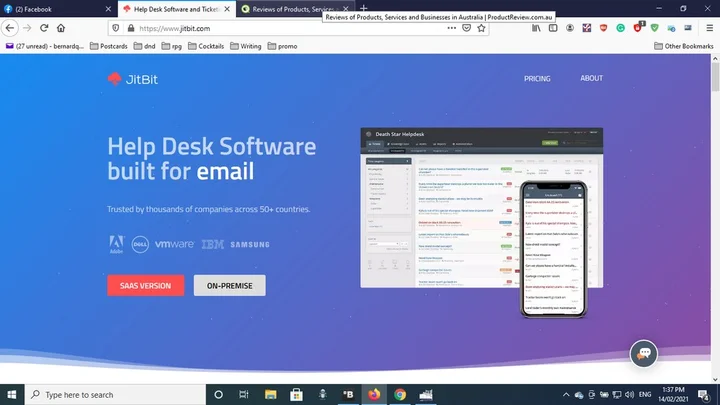Click the browser back arrow

point(11,28)
